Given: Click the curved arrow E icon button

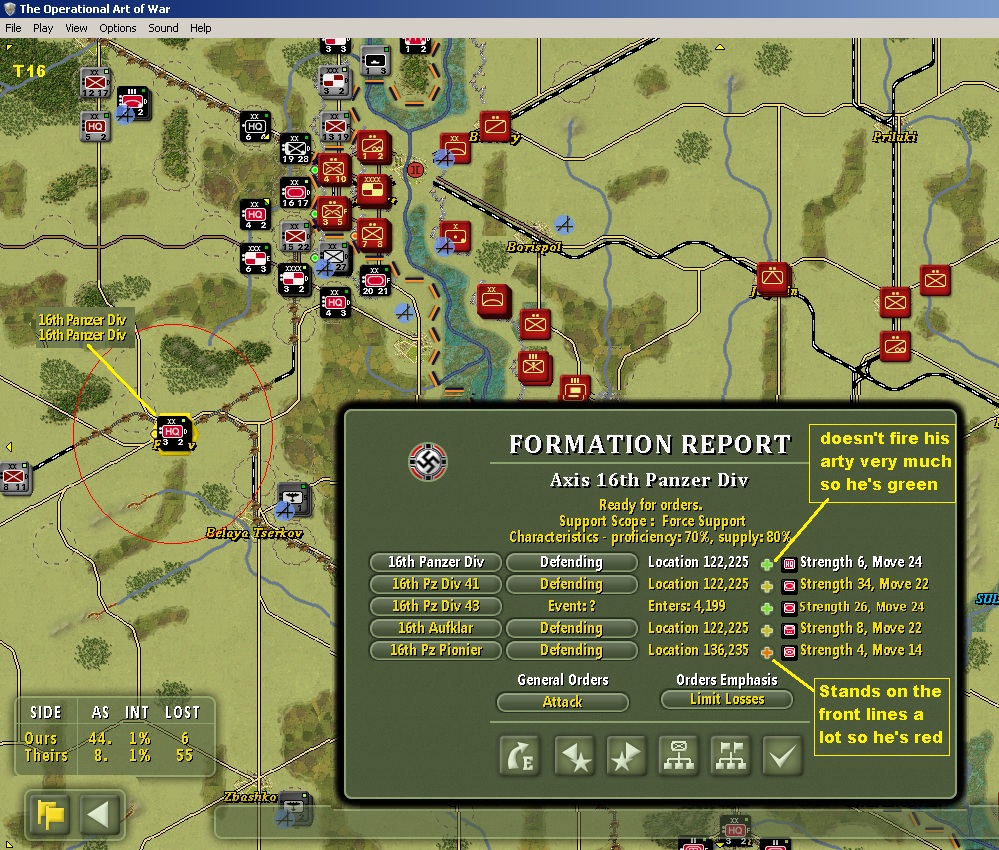Looking at the screenshot, I should 520,756.
